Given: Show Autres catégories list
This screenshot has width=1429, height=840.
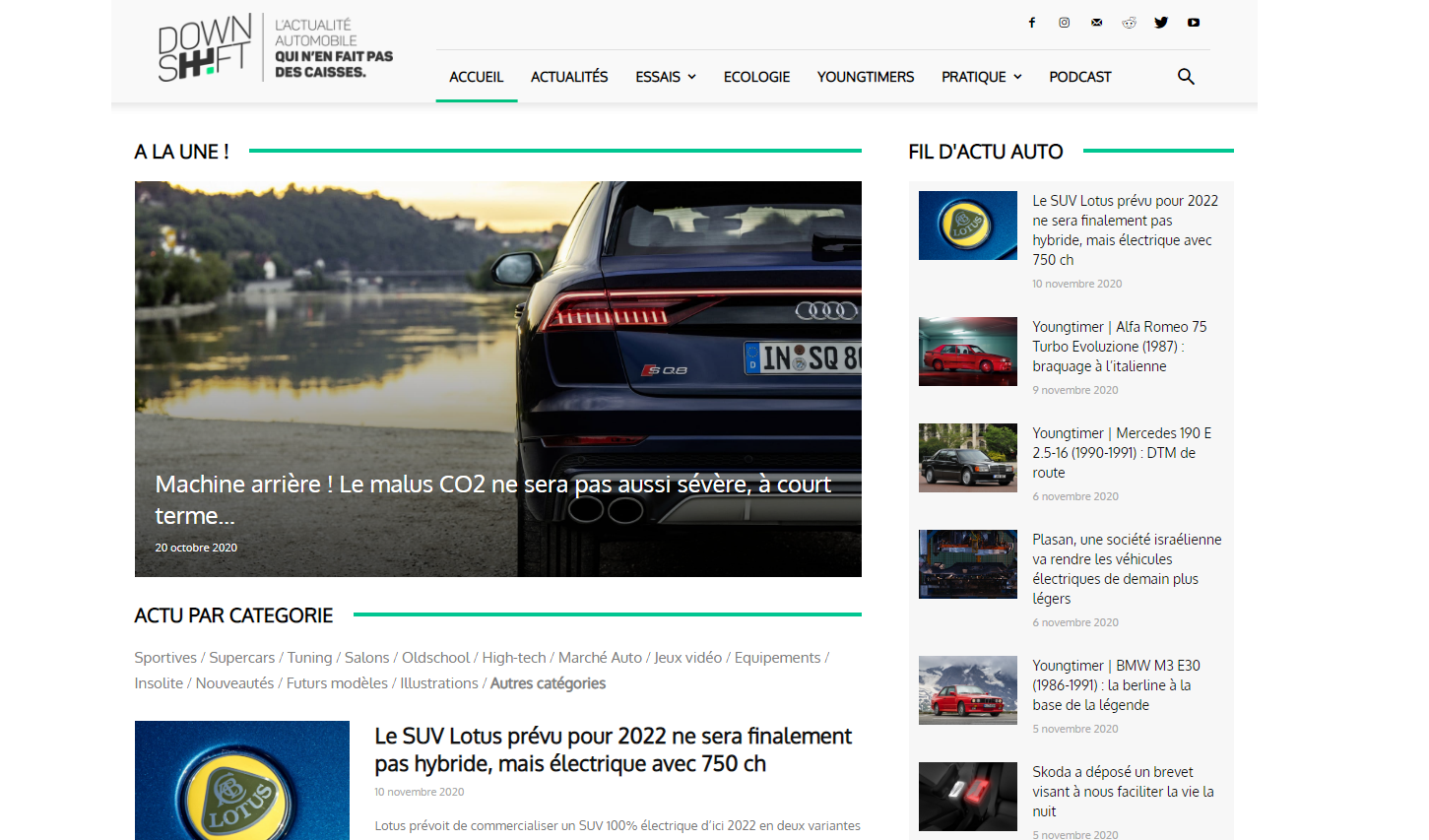Looking at the screenshot, I should pos(548,683).
